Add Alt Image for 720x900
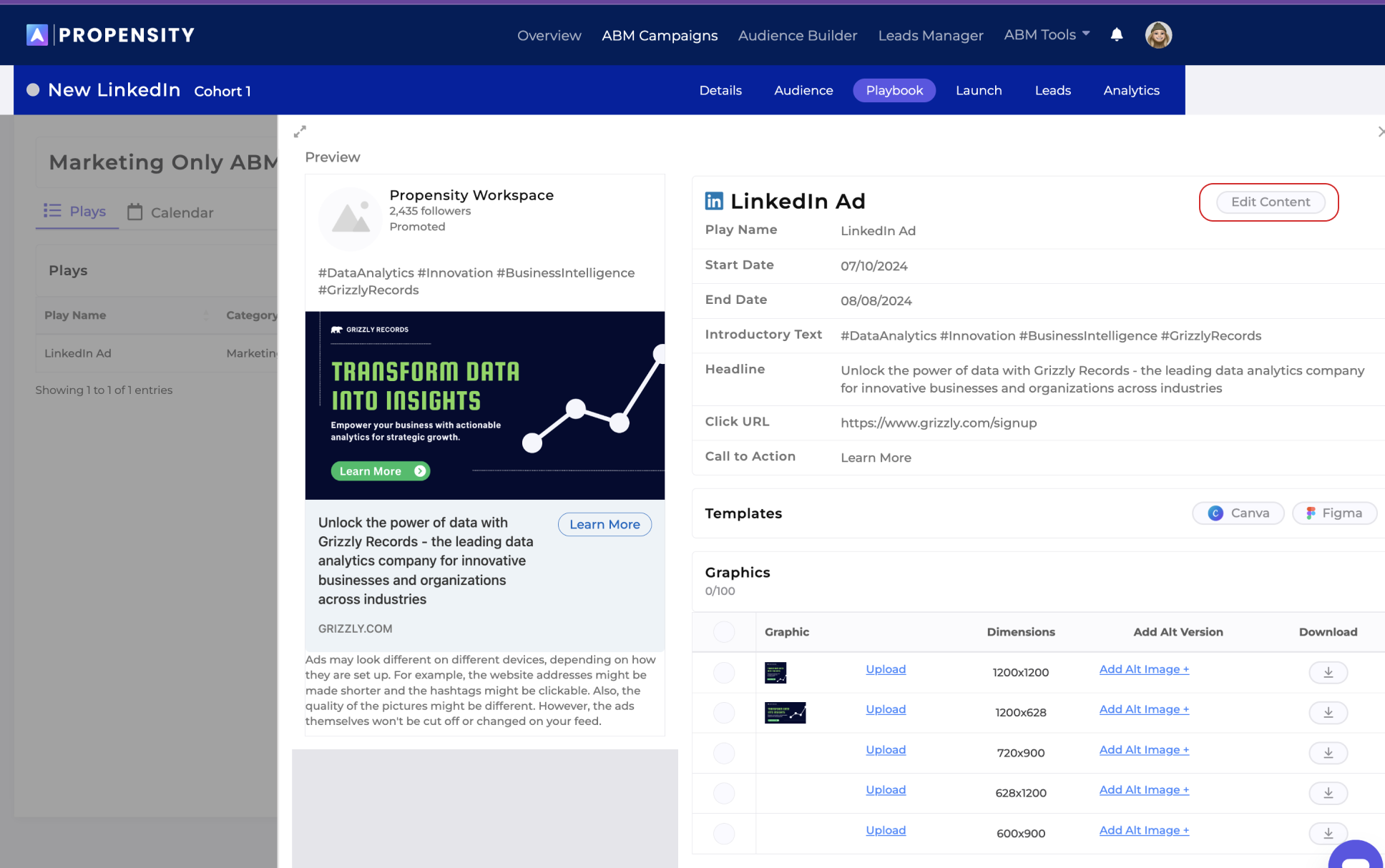The image size is (1385, 868). pos(1144,750)
